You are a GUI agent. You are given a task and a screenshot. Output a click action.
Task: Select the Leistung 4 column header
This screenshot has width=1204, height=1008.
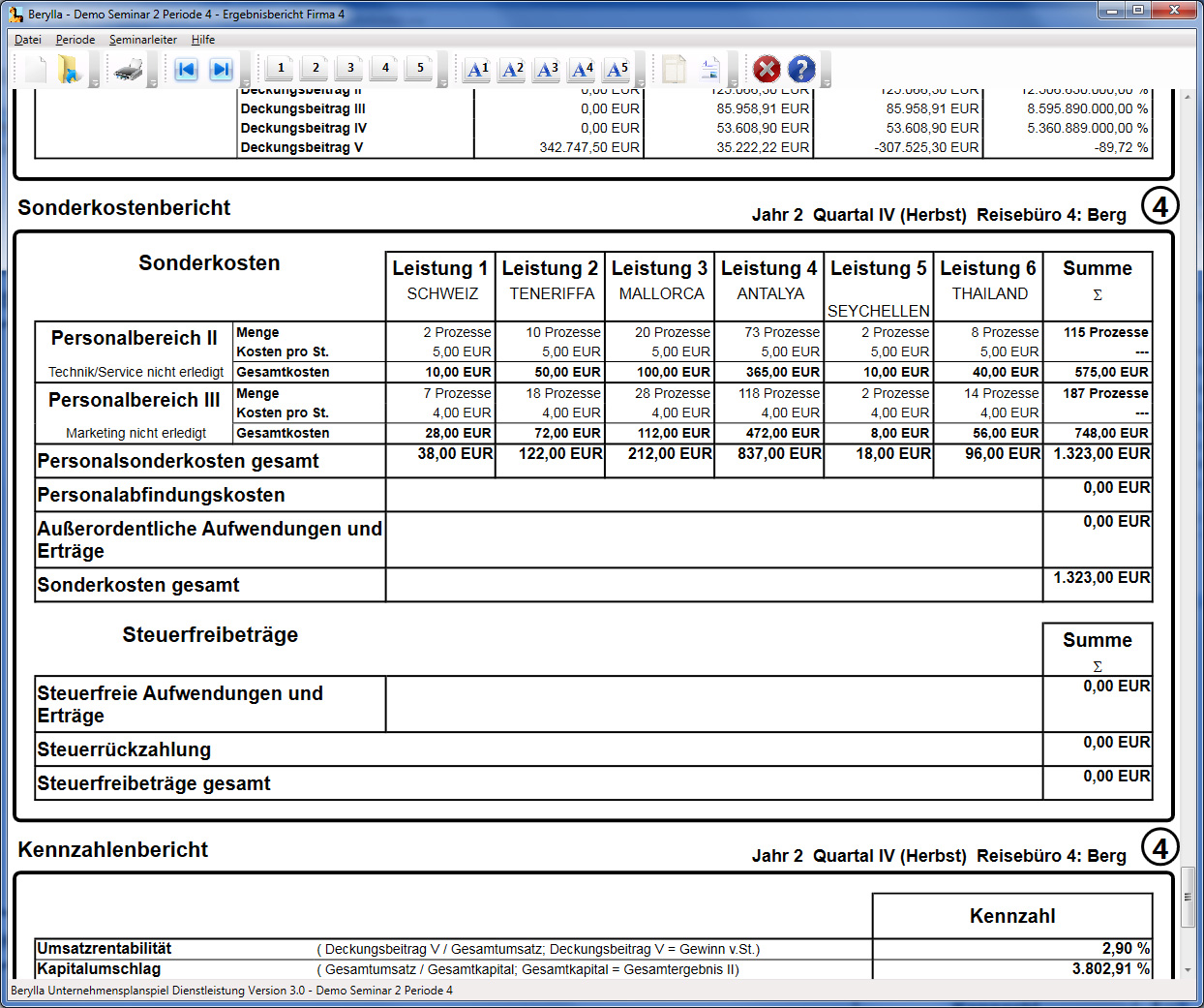(768, 268)
